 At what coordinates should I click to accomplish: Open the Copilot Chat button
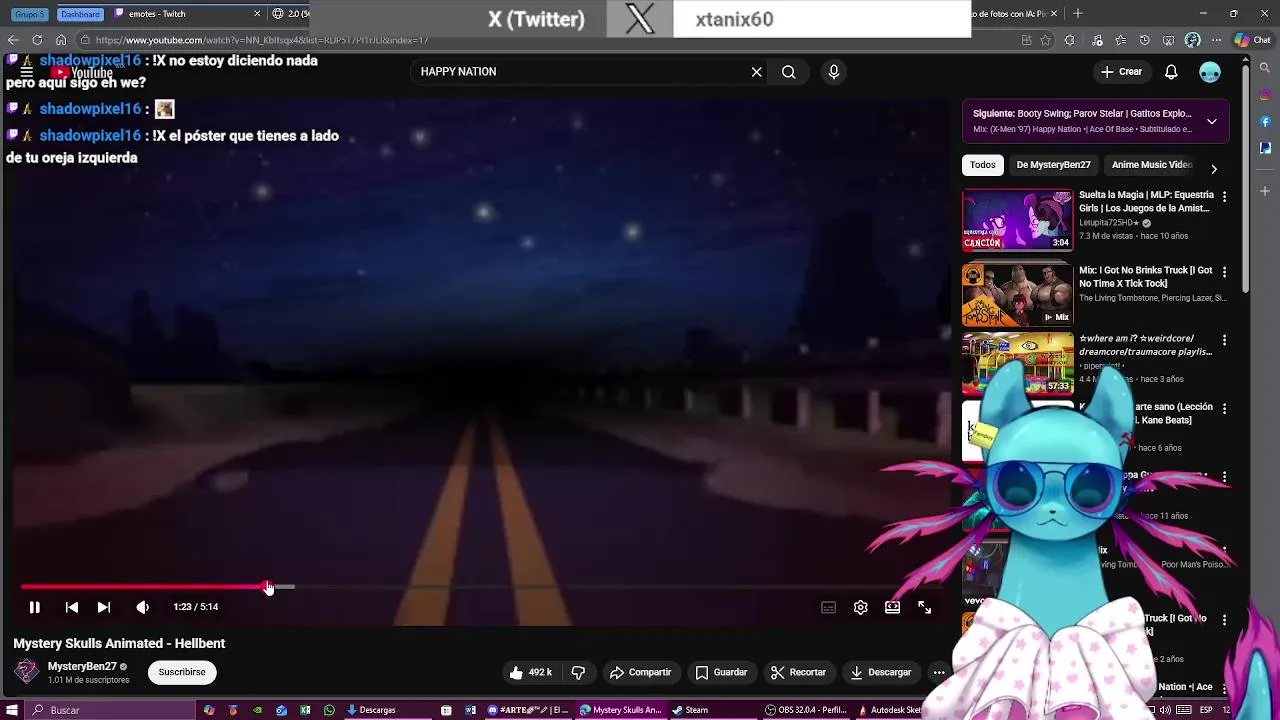pyautogui.click(x=1253, y=40)
